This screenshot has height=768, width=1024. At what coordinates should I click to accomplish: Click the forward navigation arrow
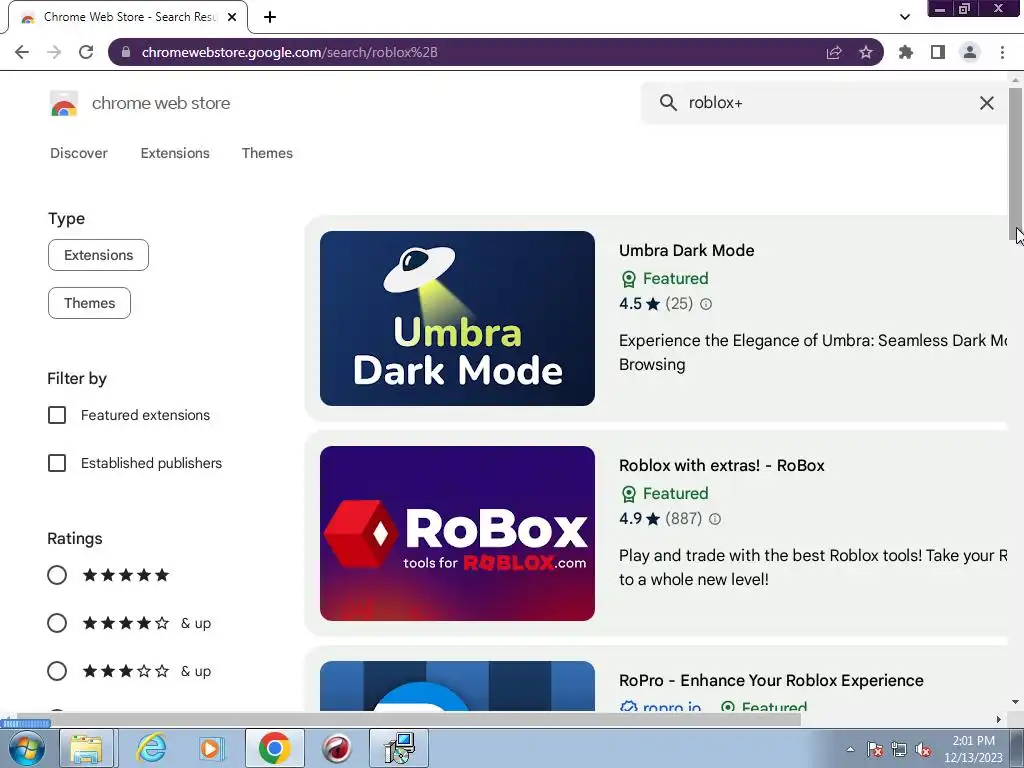point(54,52)
